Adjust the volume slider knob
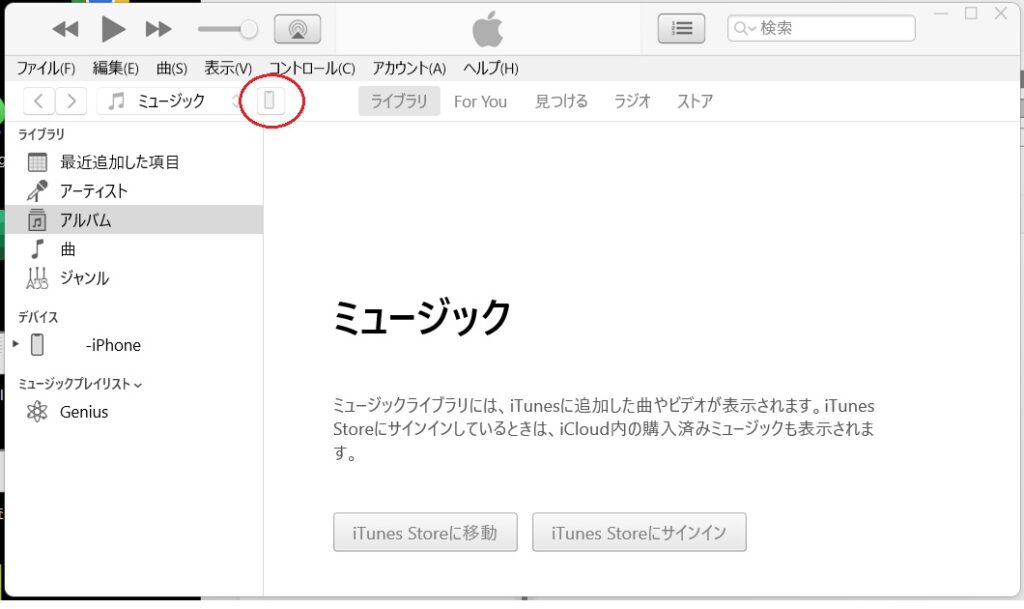The image size is (1024, 609). [x=248, y=29]
